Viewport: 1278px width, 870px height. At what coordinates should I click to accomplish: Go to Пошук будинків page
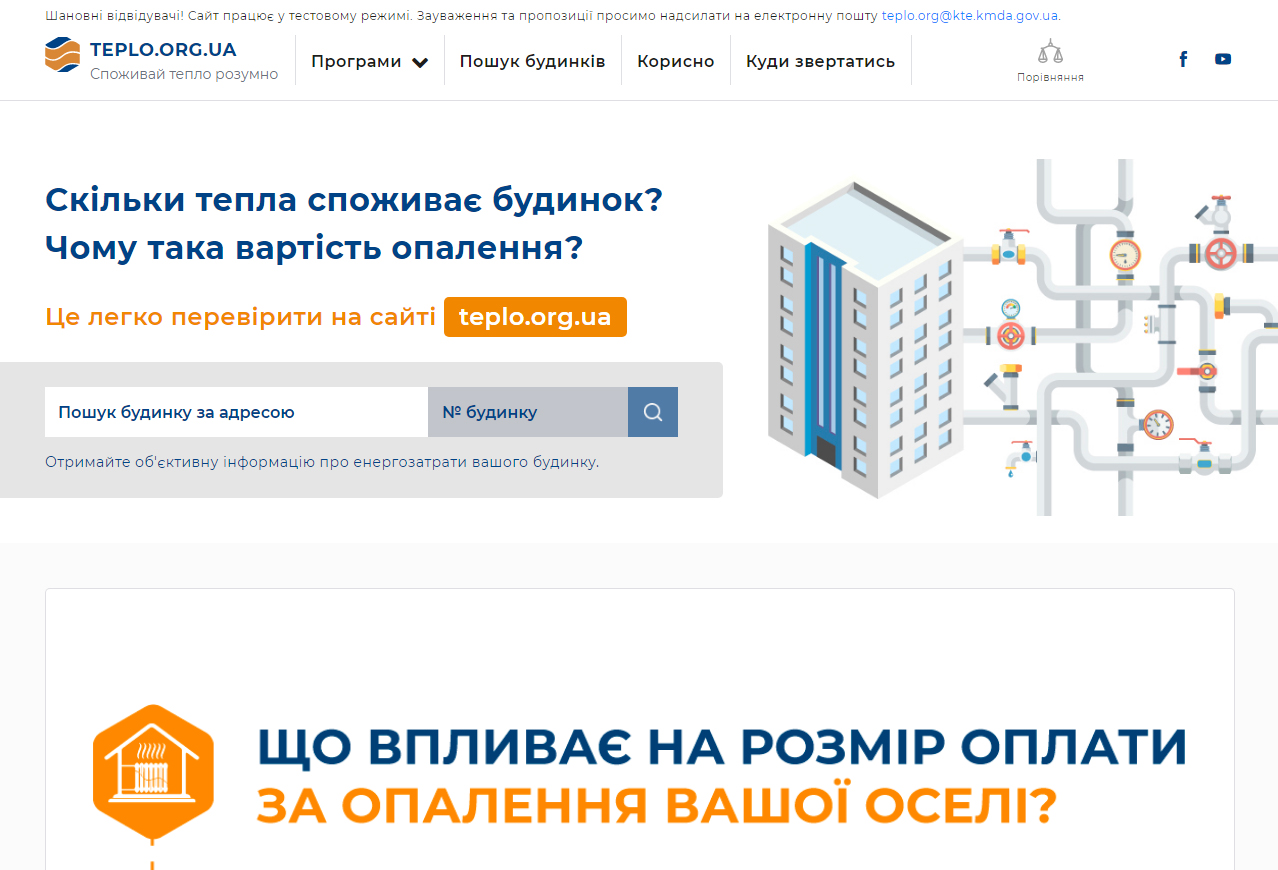(532, 61)
